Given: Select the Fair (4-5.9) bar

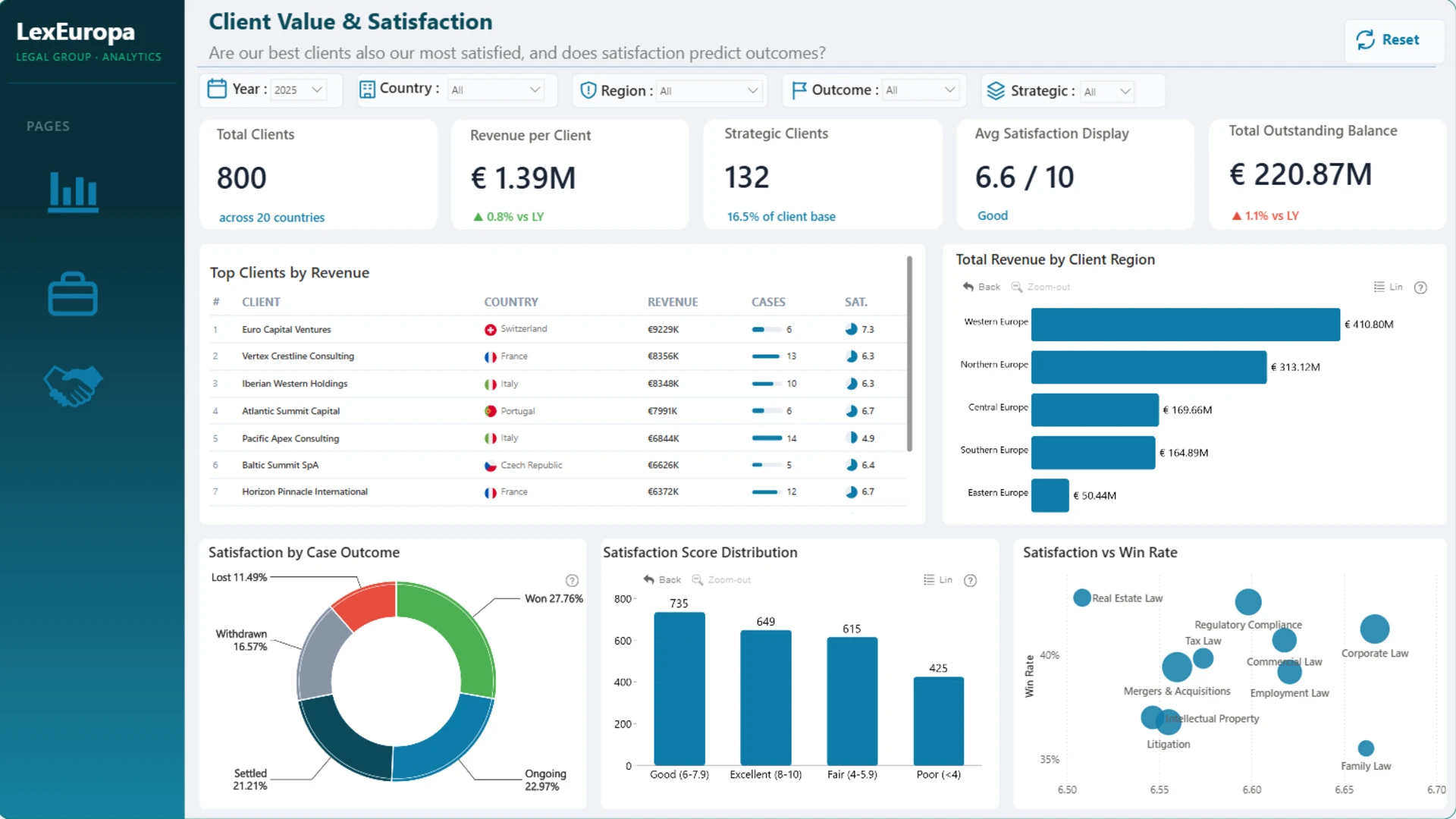Looking at the screenshot, I should click(852, 701).
